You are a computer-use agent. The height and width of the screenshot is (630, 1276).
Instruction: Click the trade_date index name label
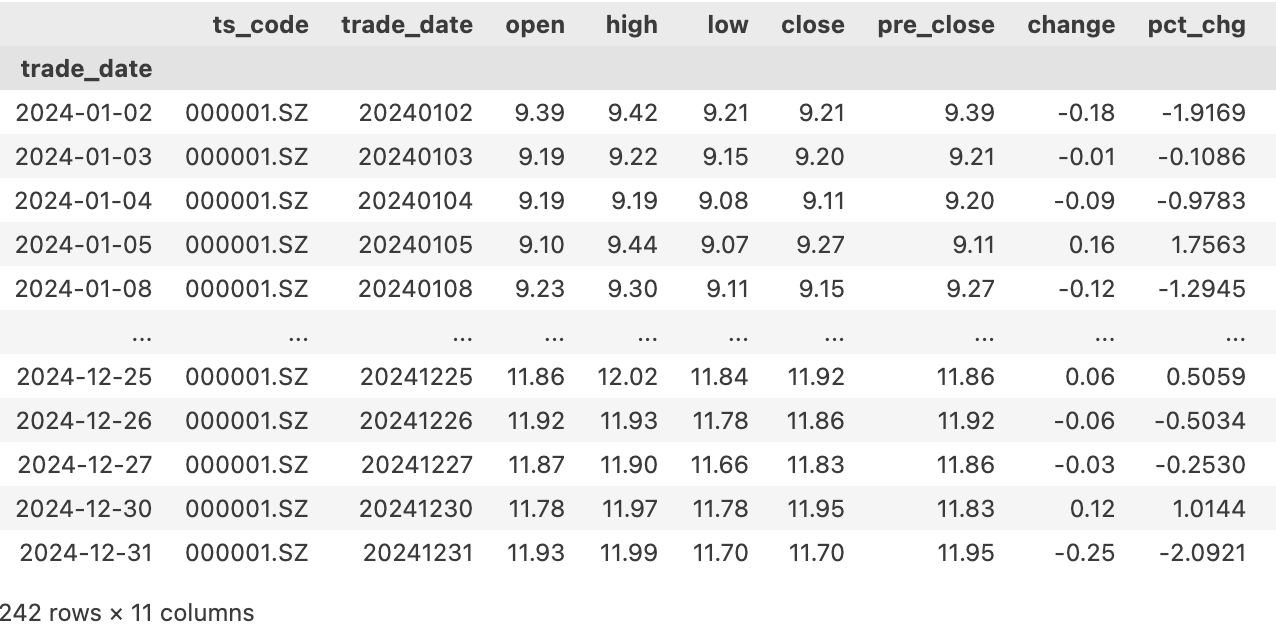[87, 69]
